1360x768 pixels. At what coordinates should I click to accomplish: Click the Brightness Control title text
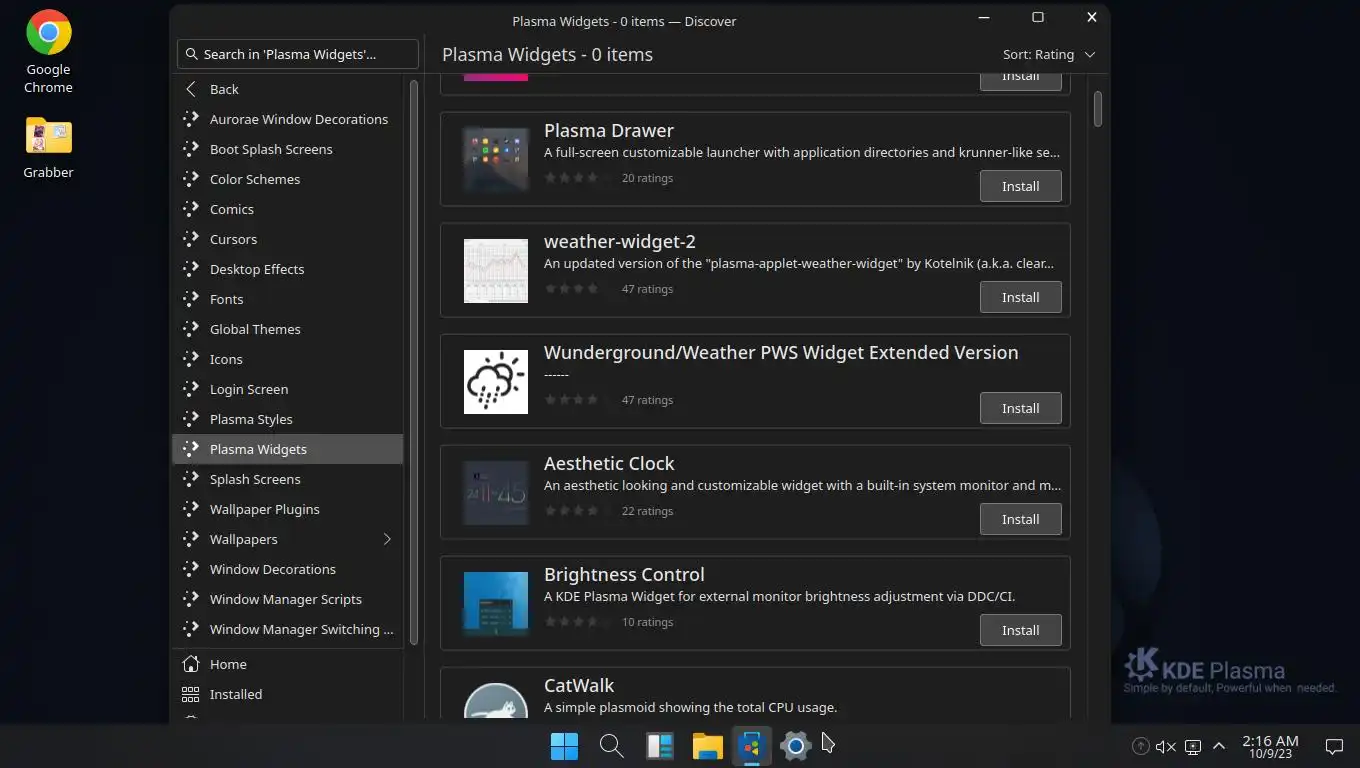[624, 575]
